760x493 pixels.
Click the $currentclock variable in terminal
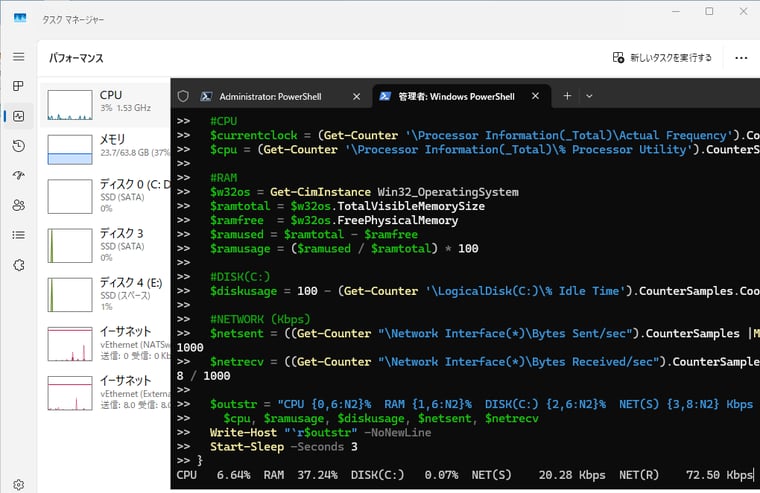click(253, 135)
